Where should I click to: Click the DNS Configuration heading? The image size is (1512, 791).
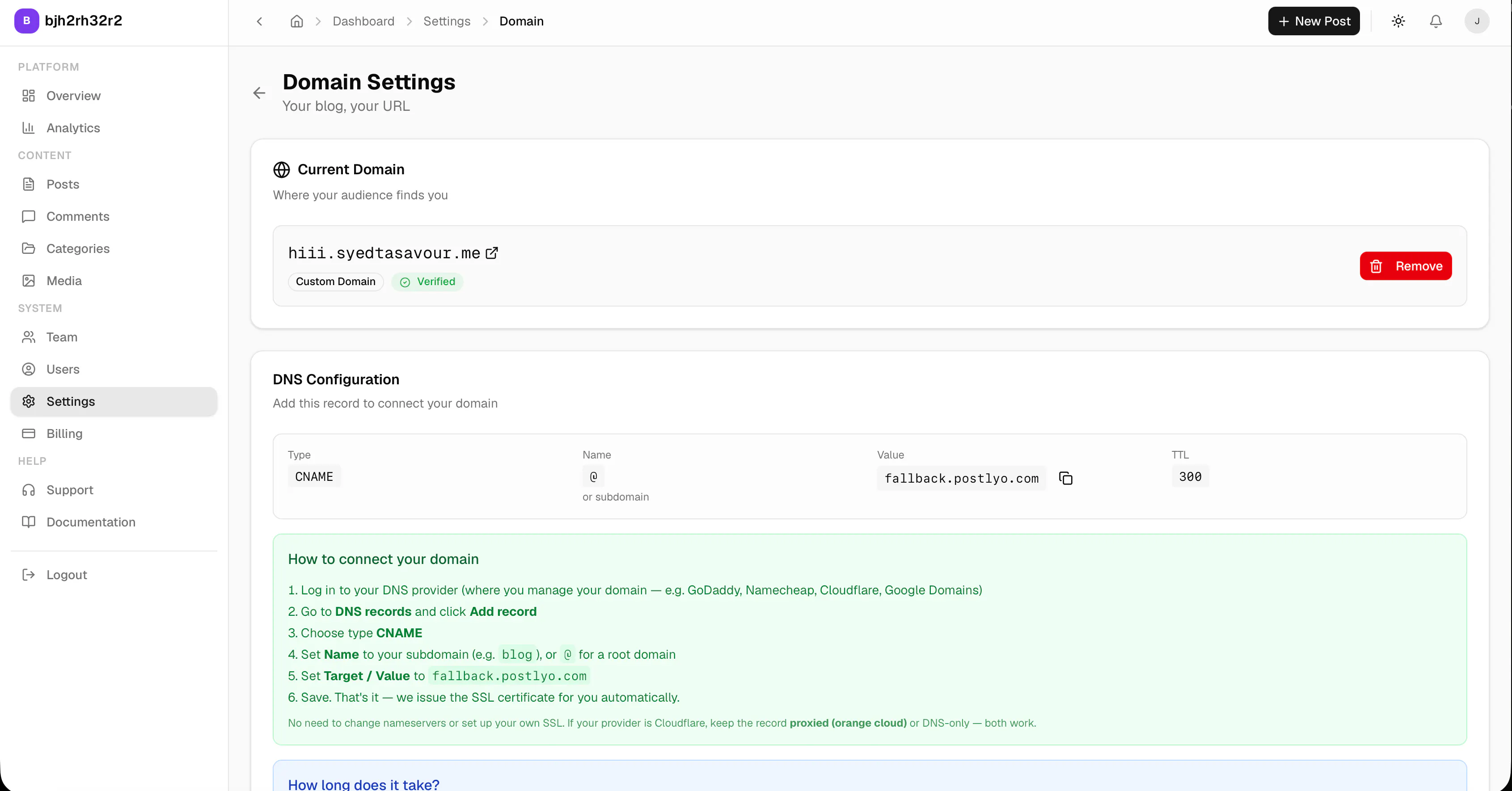[x=336, y=380]
